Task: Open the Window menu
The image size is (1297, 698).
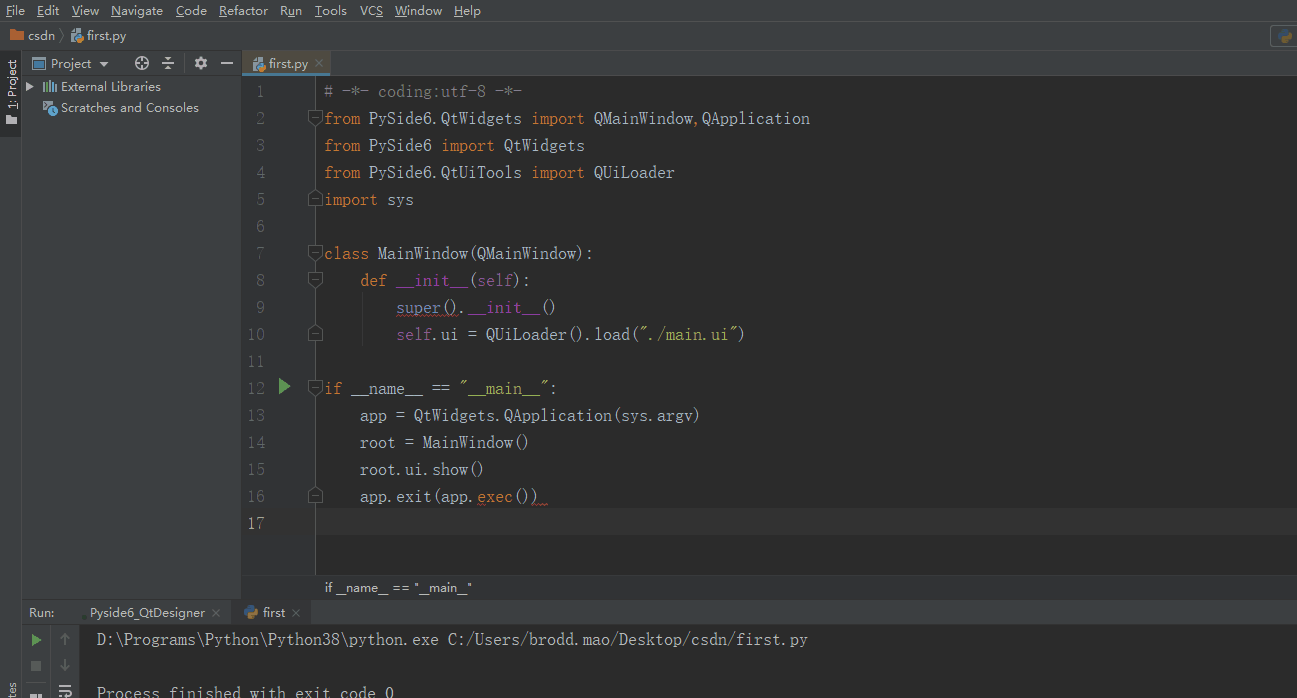Action: tap(418, 11)
